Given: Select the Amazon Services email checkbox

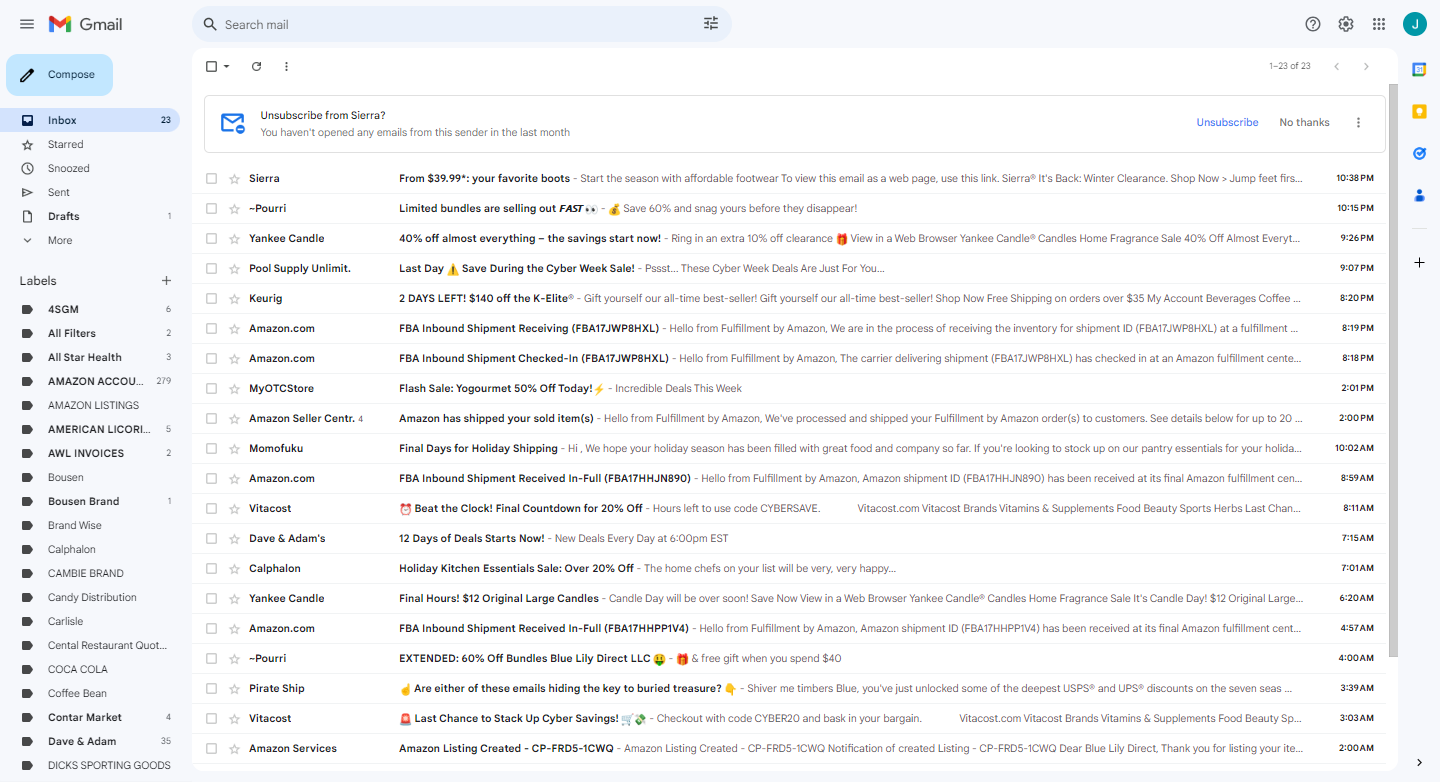Looking at the screenshot, I should coord(211,748).
